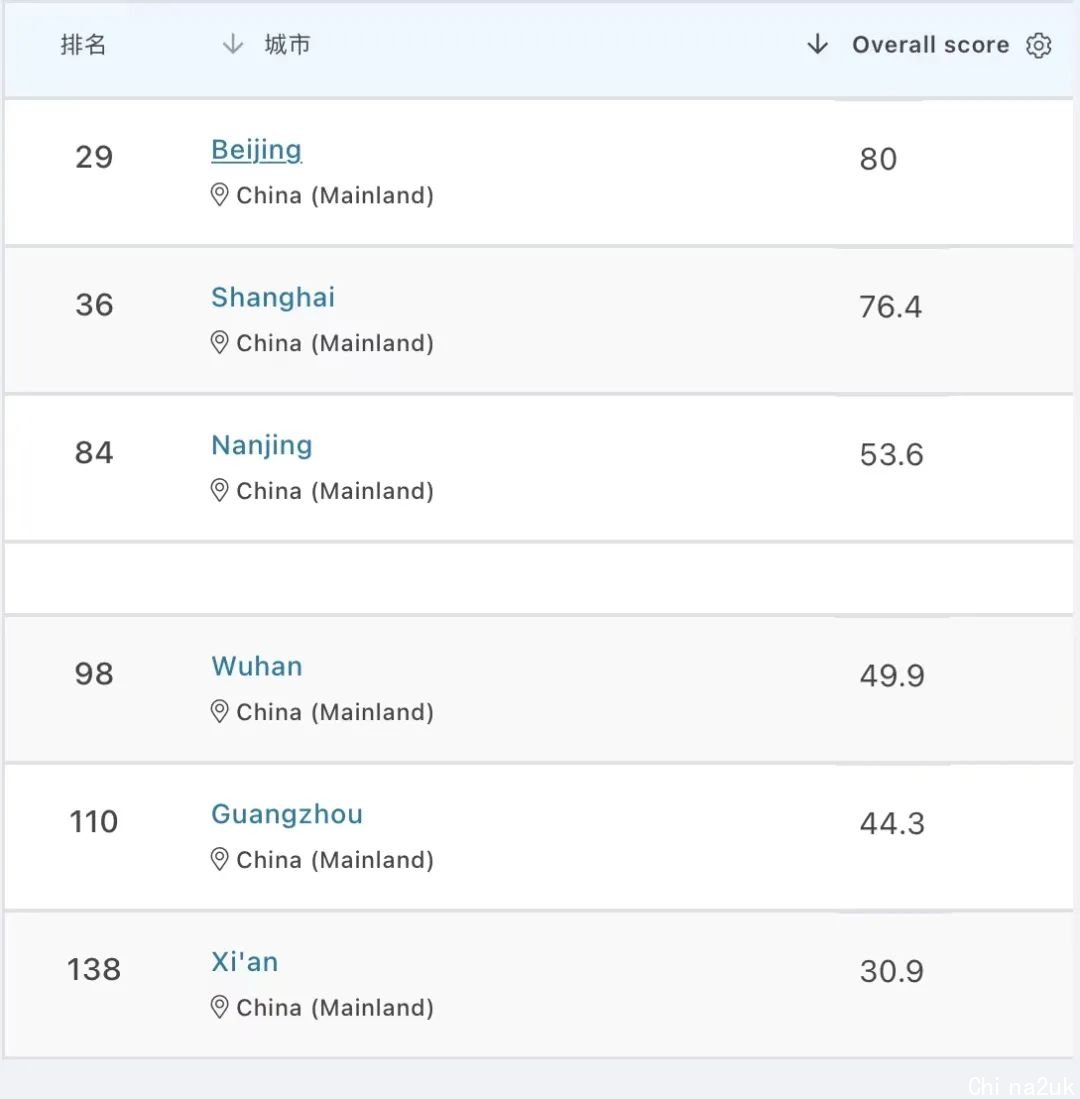Open the Shanghai city link
The width and height of the screenshot is (1080, 1099).
(x=273, y=297)
